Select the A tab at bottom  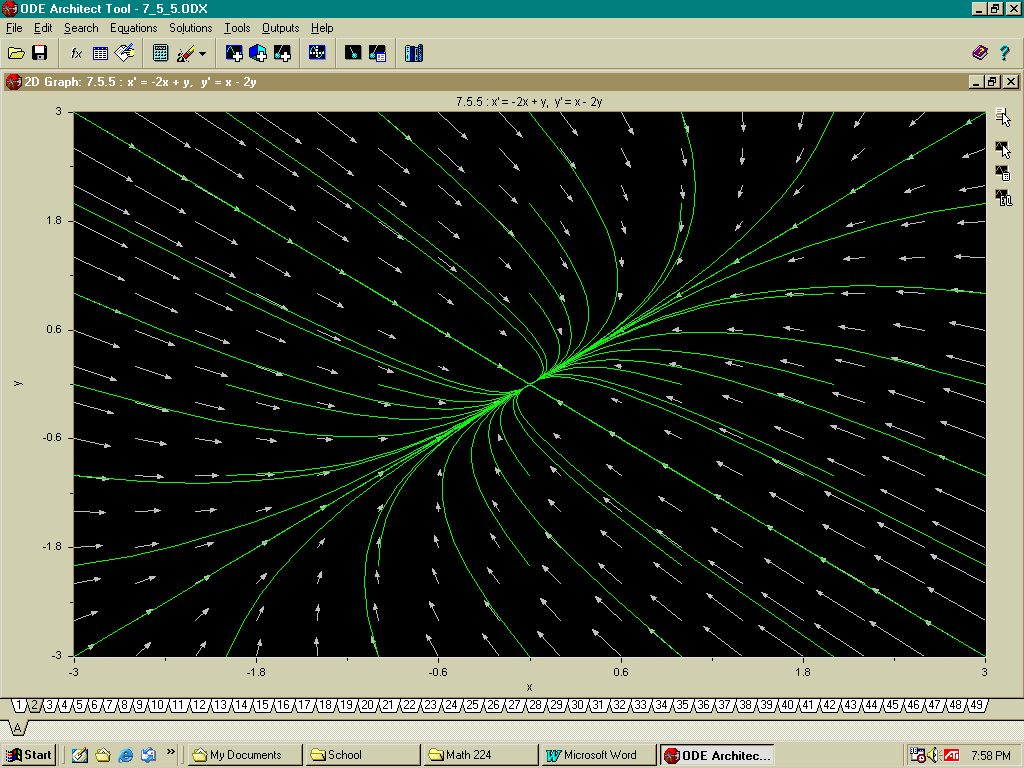[x=18, y=728]
